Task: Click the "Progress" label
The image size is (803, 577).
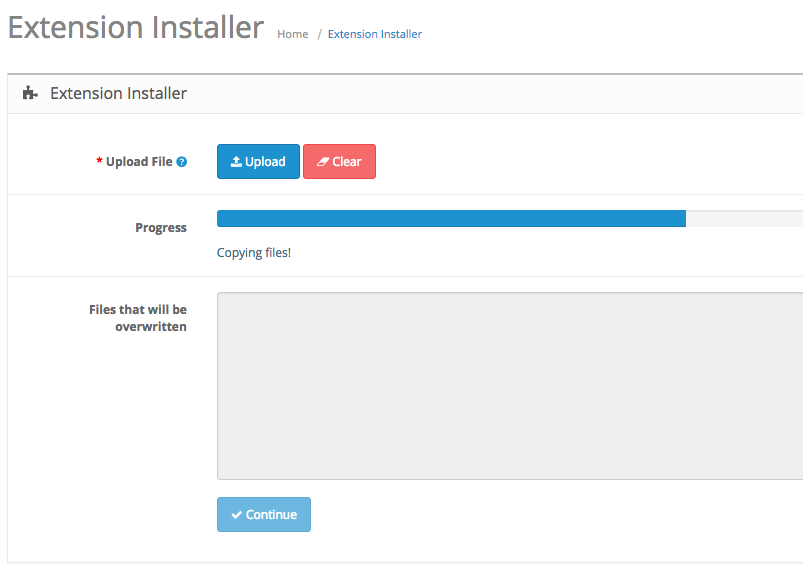Action: click(x=161, y=228)
